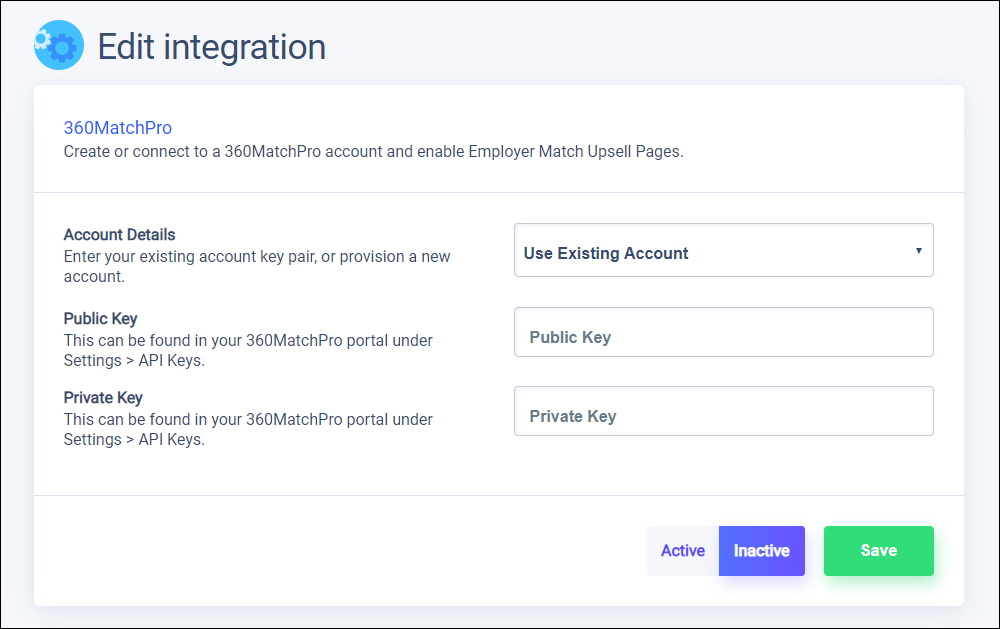Switch the integration status to Inactive
The width and height of the screenshot is (1000, 629).
[761, 551]
